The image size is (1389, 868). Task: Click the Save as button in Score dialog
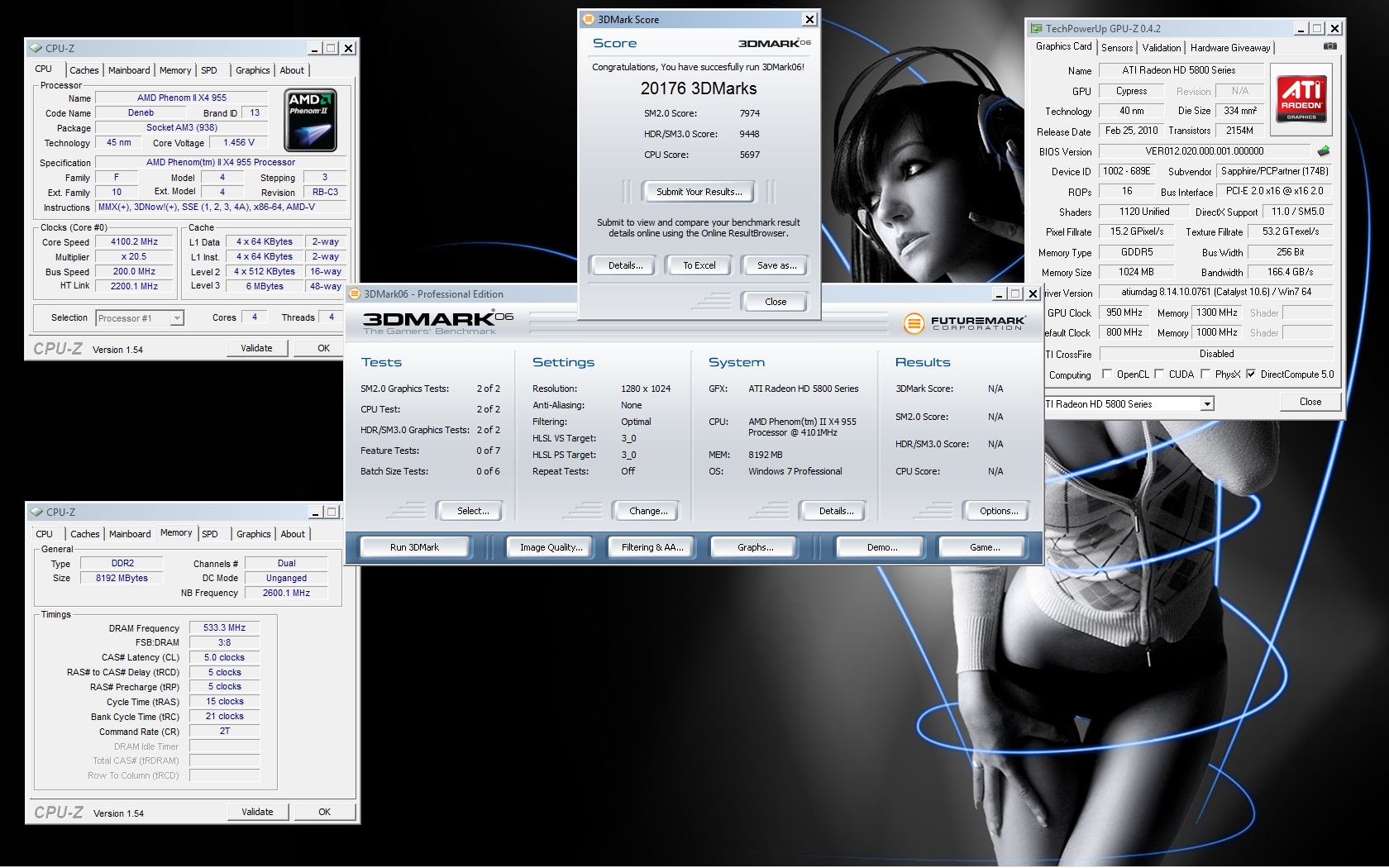pyautogui.click(x=777, y=265)
